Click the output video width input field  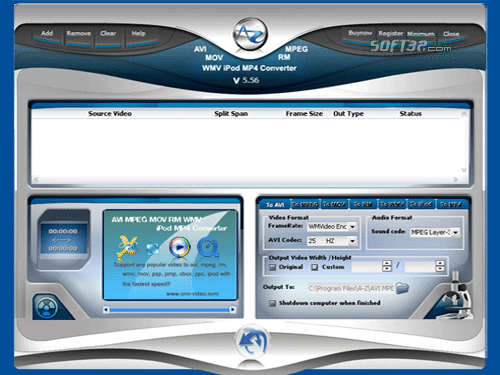(x=367, y=266)
